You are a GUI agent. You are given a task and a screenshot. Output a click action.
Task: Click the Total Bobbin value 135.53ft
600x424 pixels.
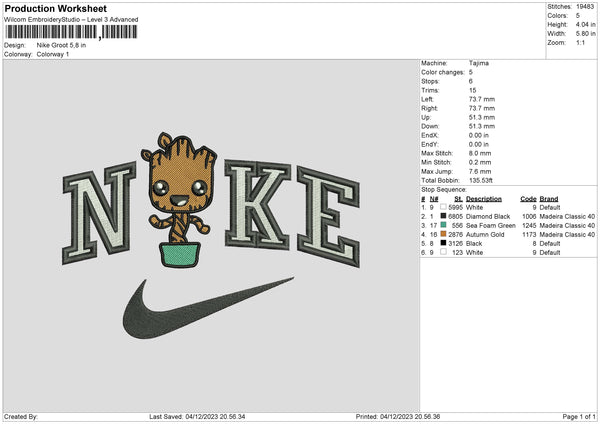(481, 180)
